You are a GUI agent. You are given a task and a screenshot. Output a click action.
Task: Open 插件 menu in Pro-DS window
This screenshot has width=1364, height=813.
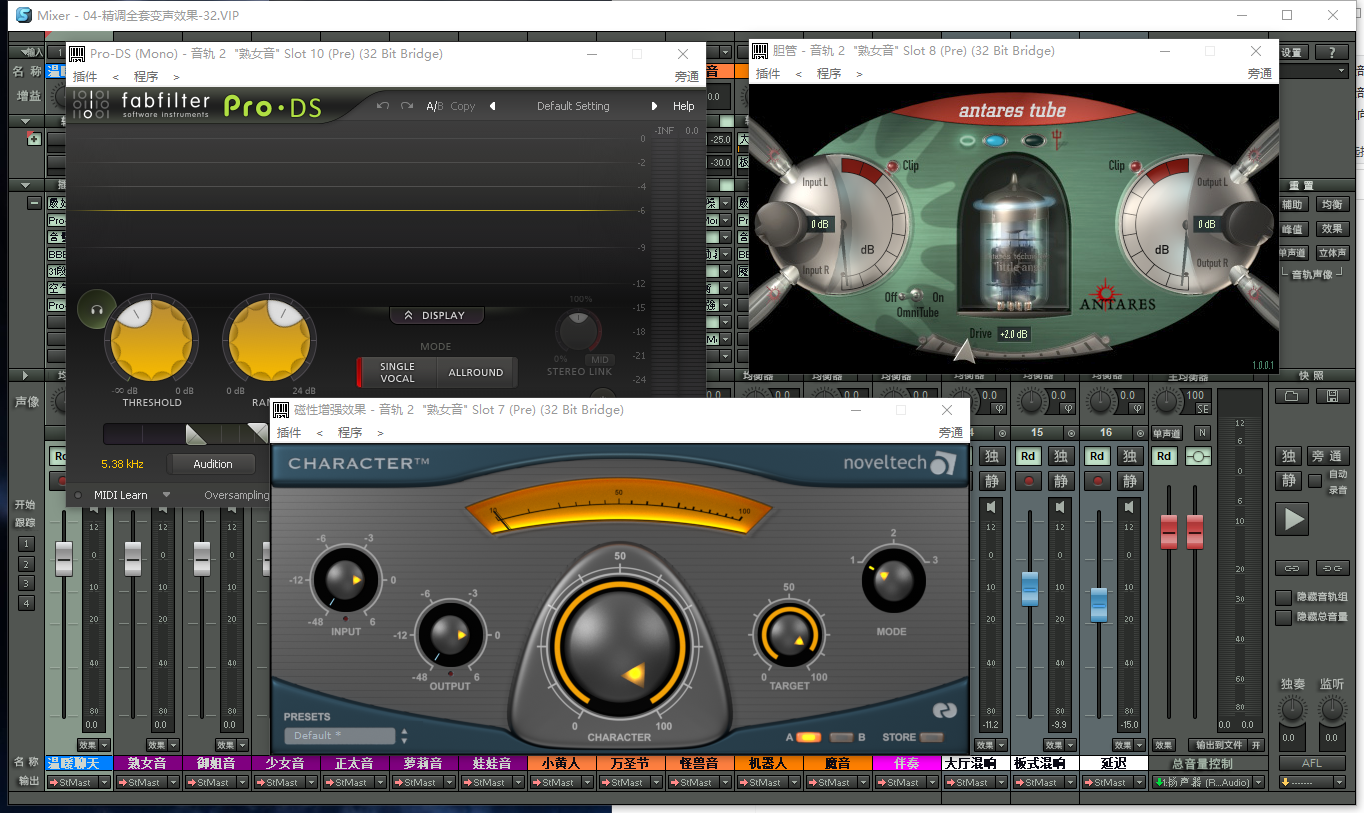85,76
